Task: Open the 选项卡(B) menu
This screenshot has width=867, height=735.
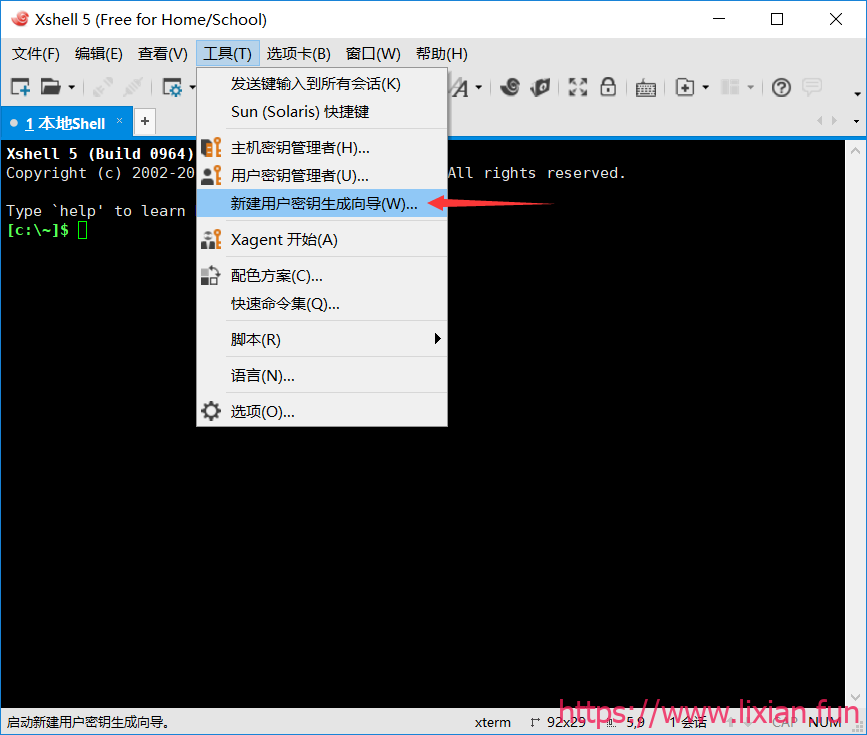Action: (x=299, y=54)
